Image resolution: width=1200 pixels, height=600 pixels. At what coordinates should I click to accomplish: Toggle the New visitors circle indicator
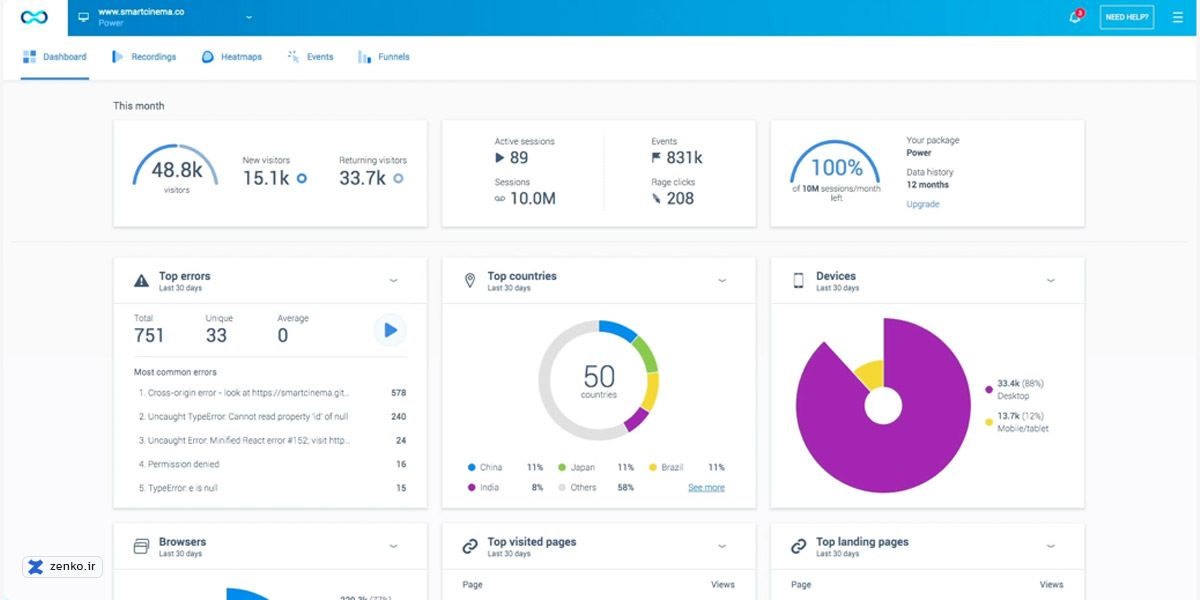[x=301, y=179]
